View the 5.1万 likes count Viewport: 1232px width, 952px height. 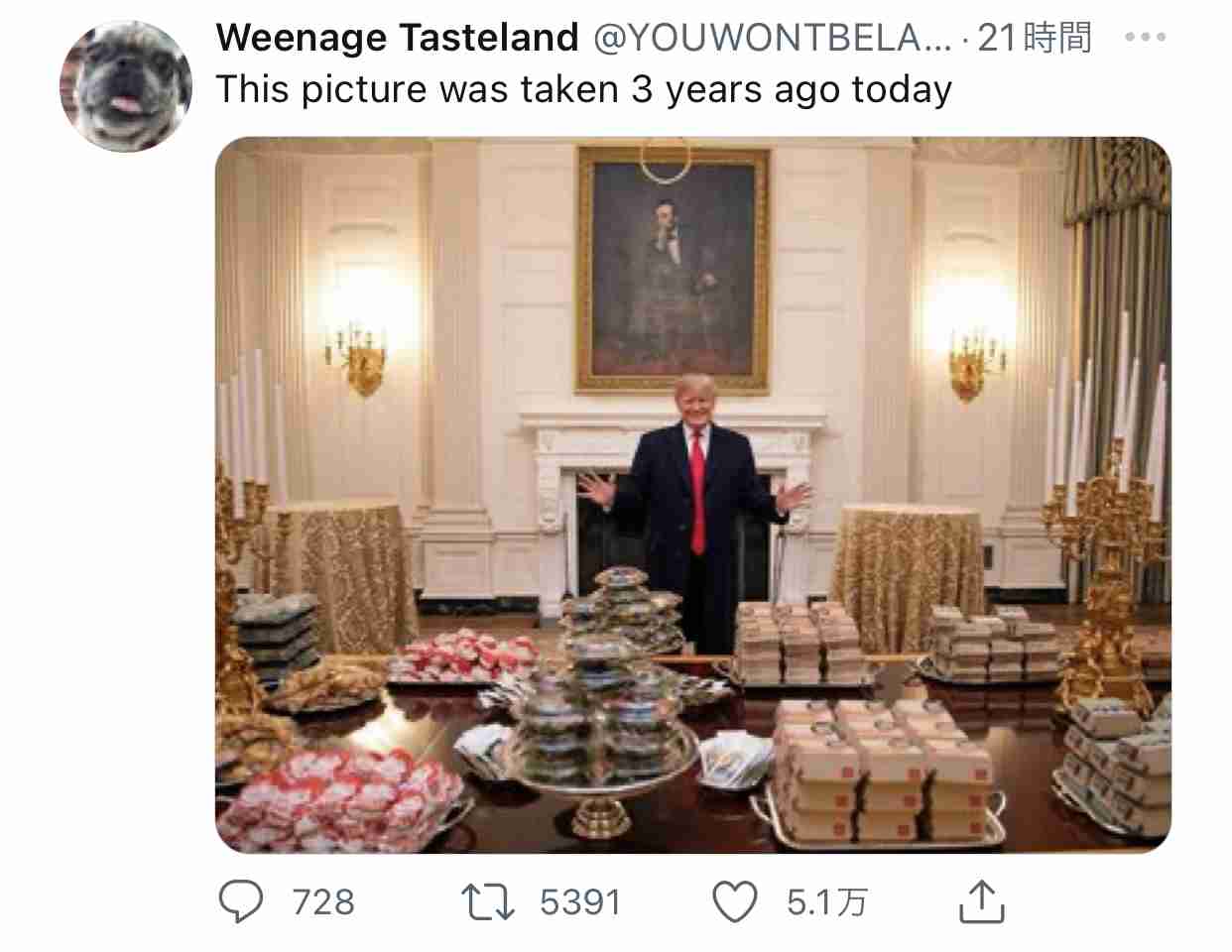tap(827, 902)
